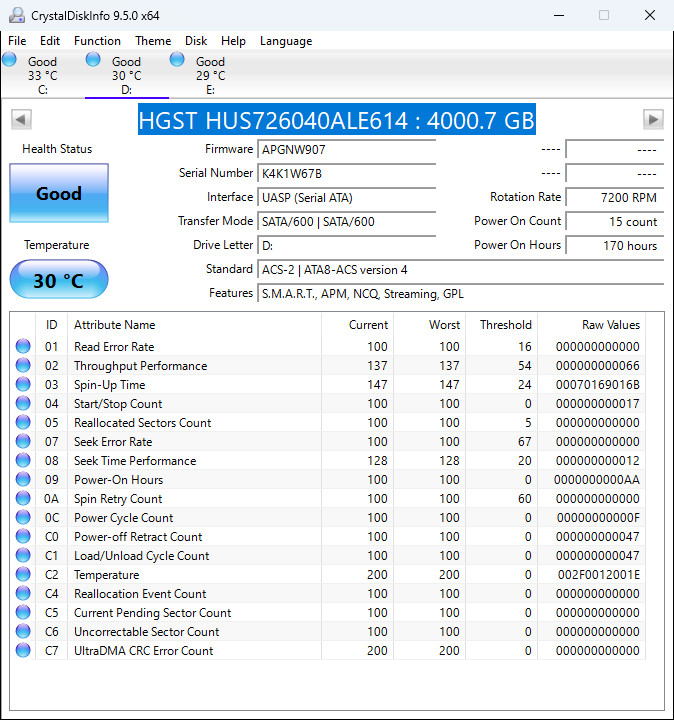Screen dimensions: 674x720
Task: Open the Language menu
Action: click(x=286, y=41)
